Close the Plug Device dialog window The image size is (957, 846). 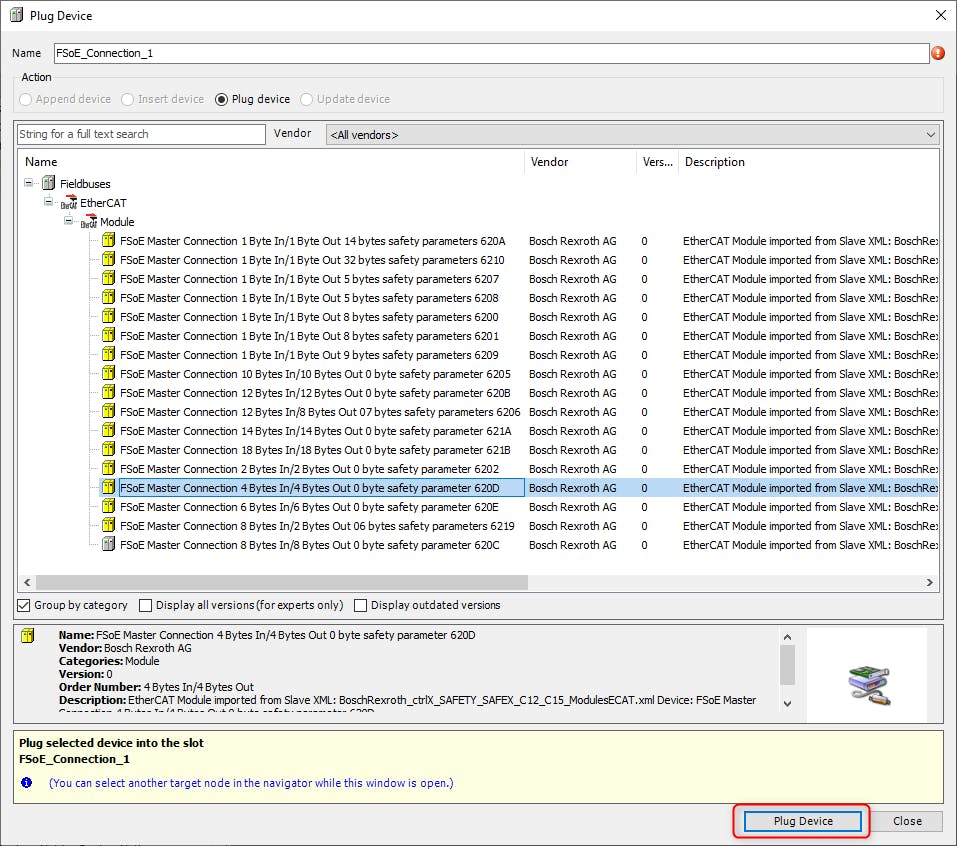[941, 15]
